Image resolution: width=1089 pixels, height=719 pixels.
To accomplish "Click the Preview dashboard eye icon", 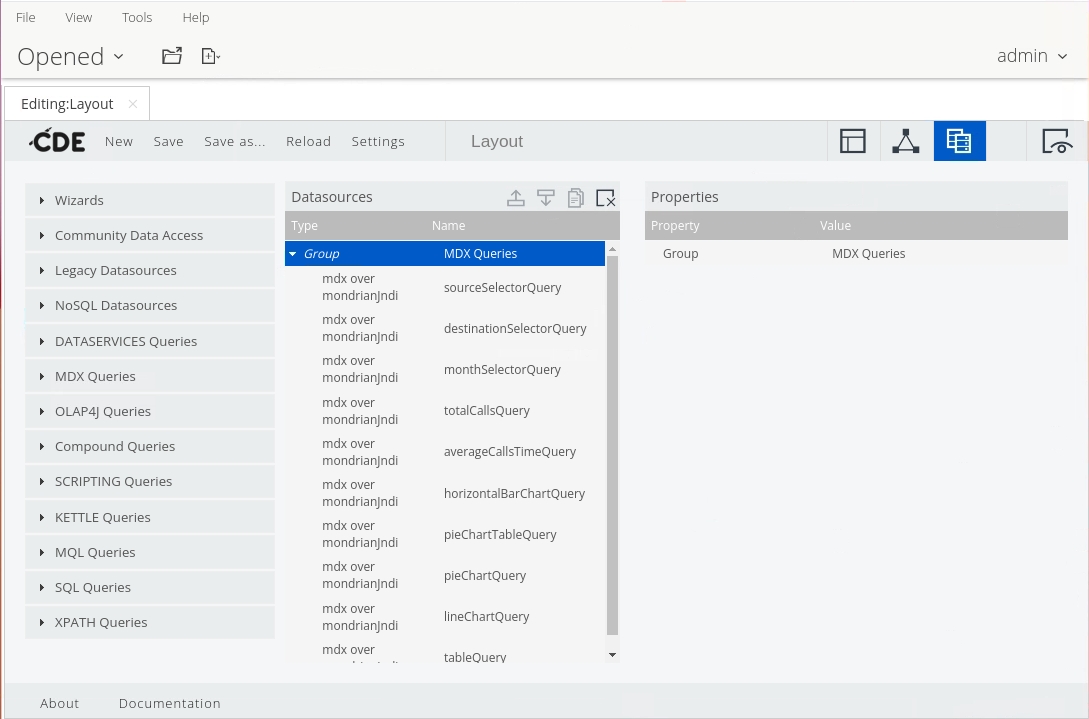I will click(x=1057, y=141).
